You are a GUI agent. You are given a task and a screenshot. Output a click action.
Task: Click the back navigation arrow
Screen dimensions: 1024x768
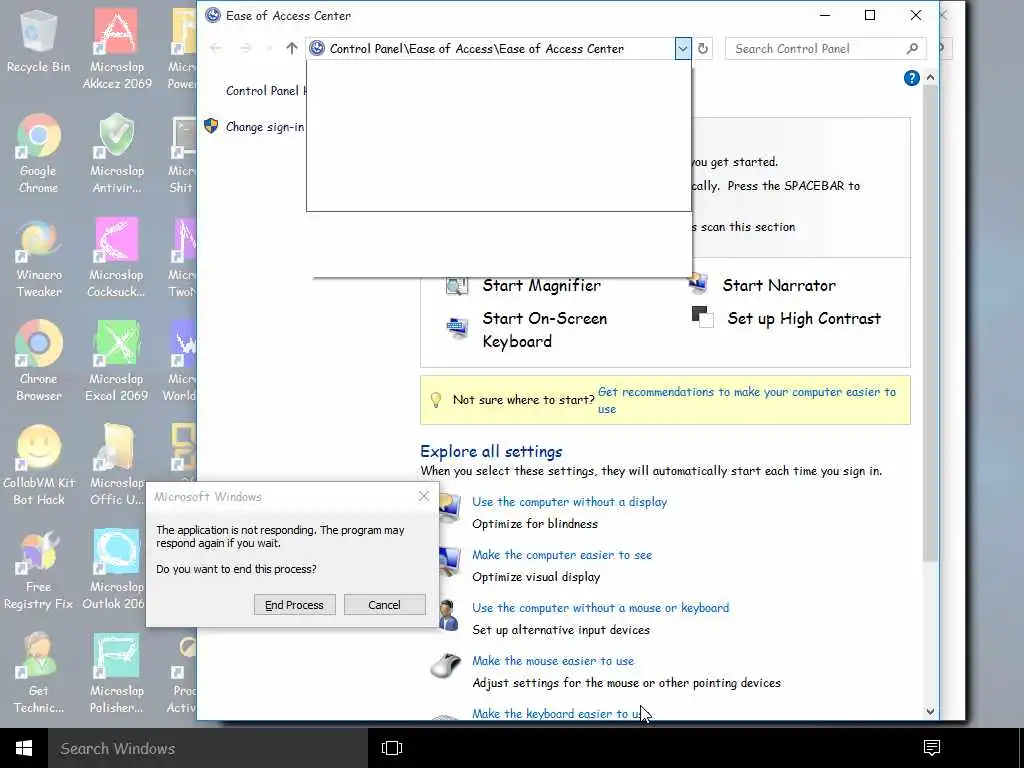click(x=216, y=48)
